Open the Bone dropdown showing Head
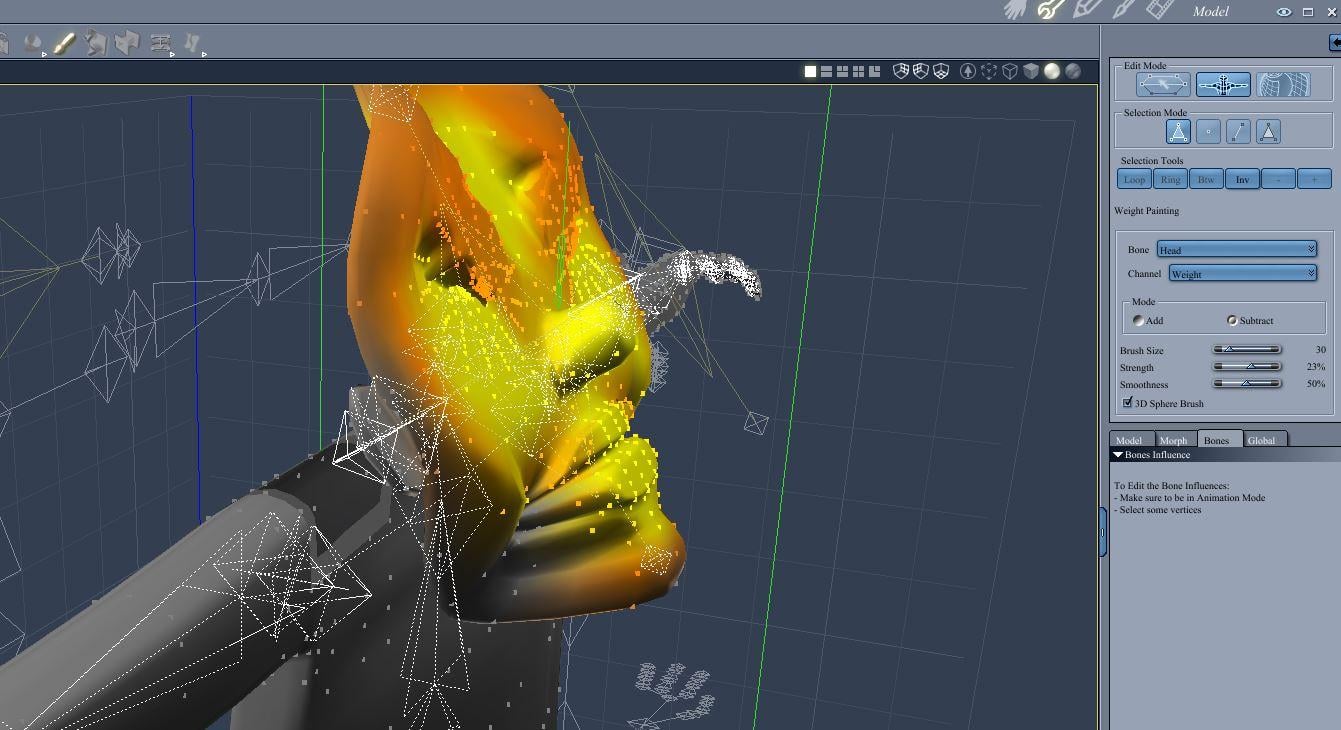1341x730 pixels. pos(1237,249)
